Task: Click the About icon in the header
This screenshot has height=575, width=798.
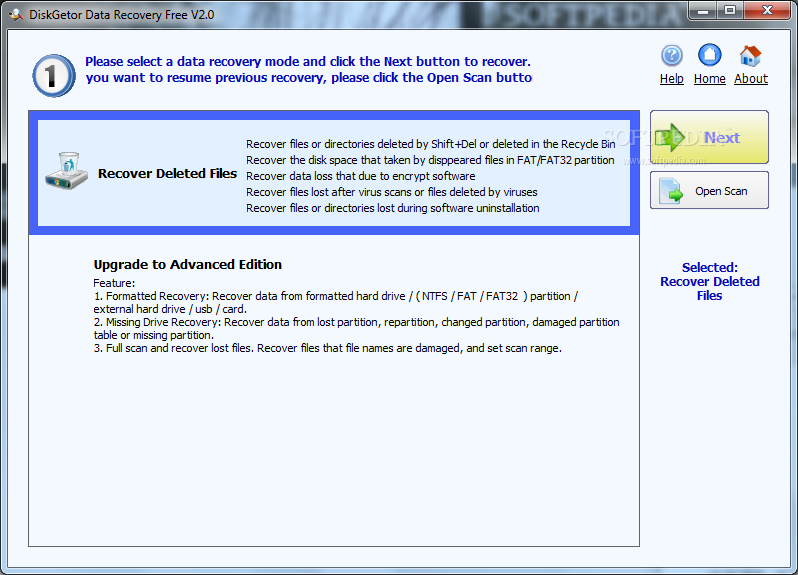Action: [x=750, y=55]
